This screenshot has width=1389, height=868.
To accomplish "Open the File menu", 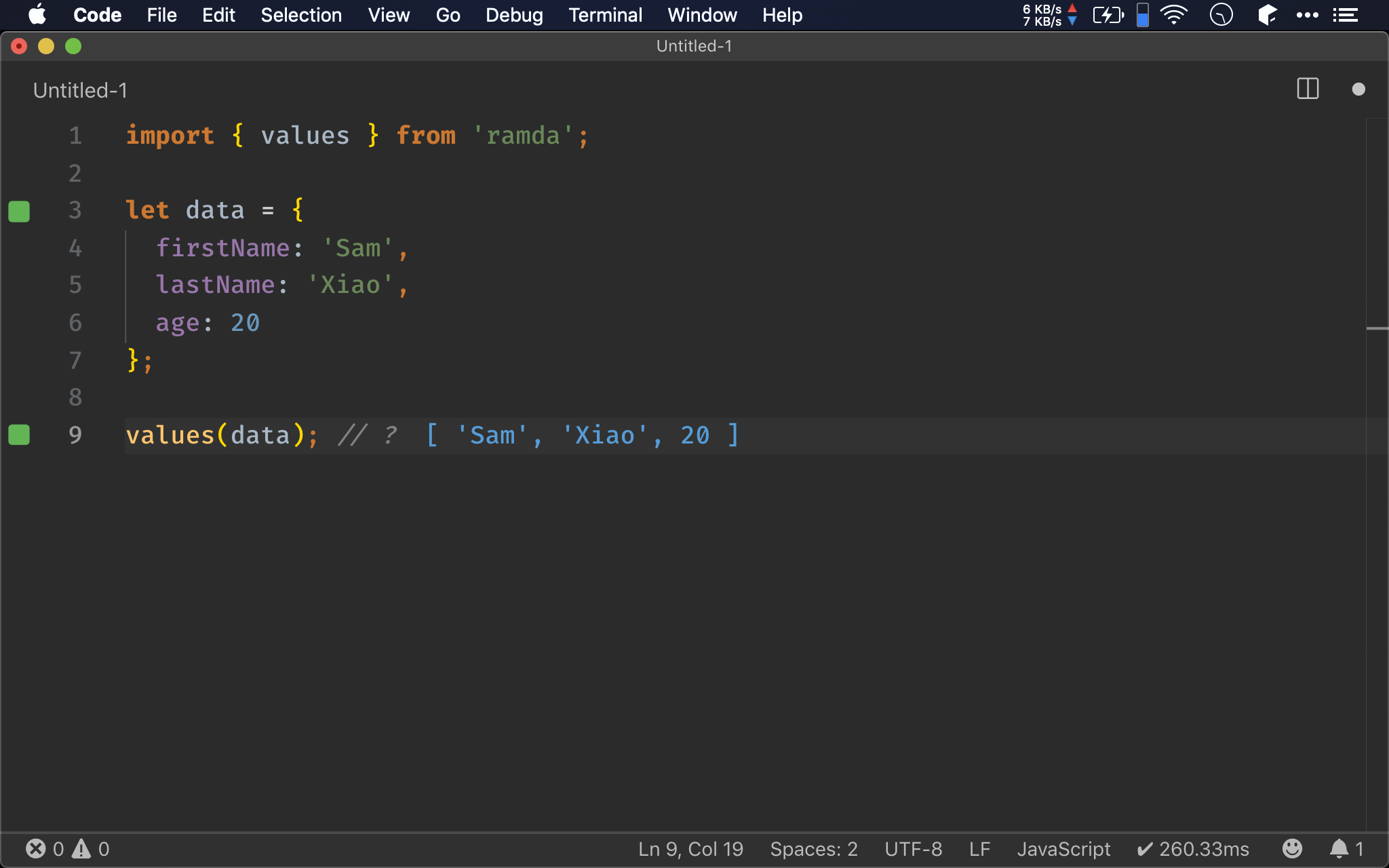I will [x=161, y=15].
